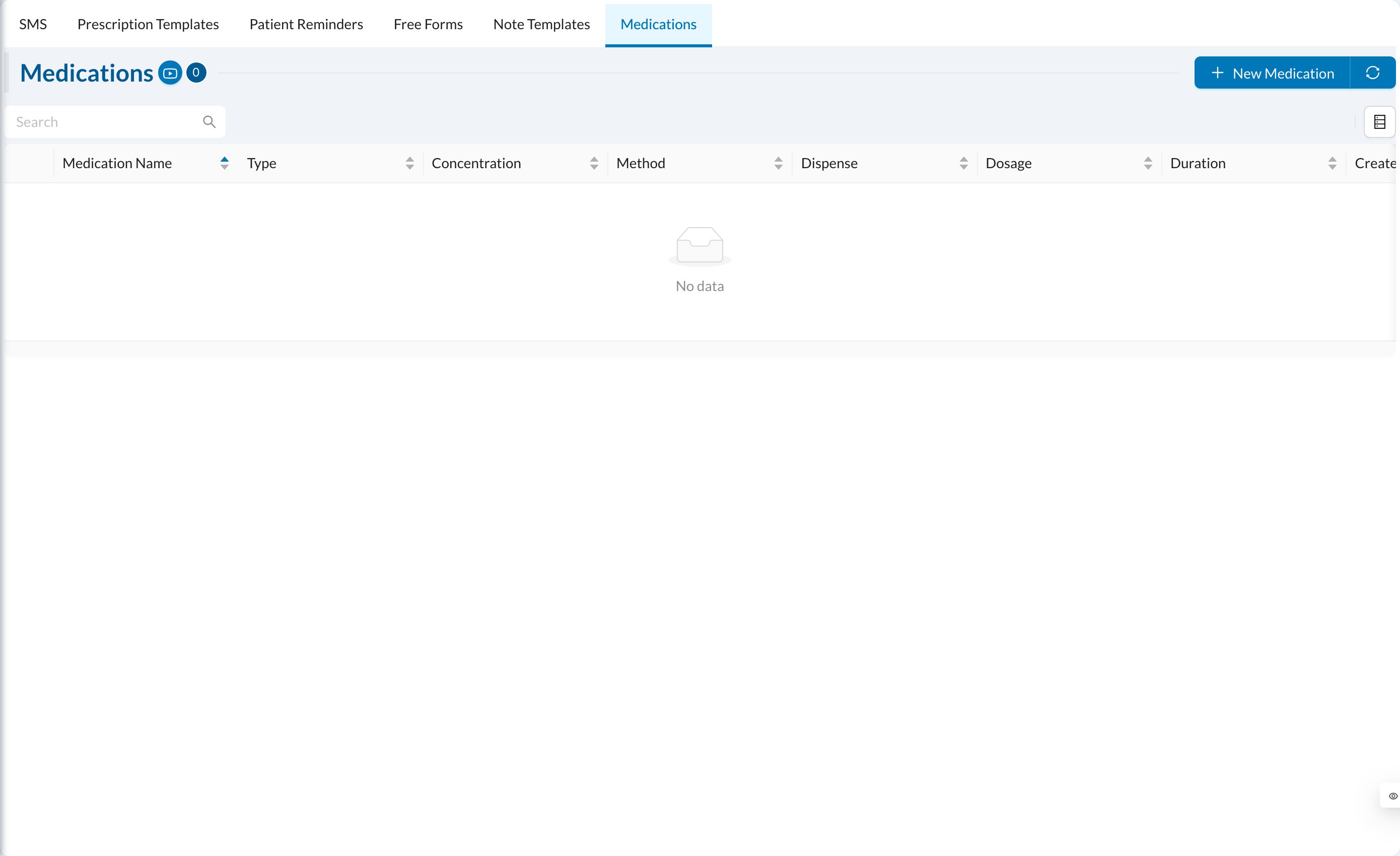
Task: Click the Dosage column header
Action: (x=1069, y=163)
